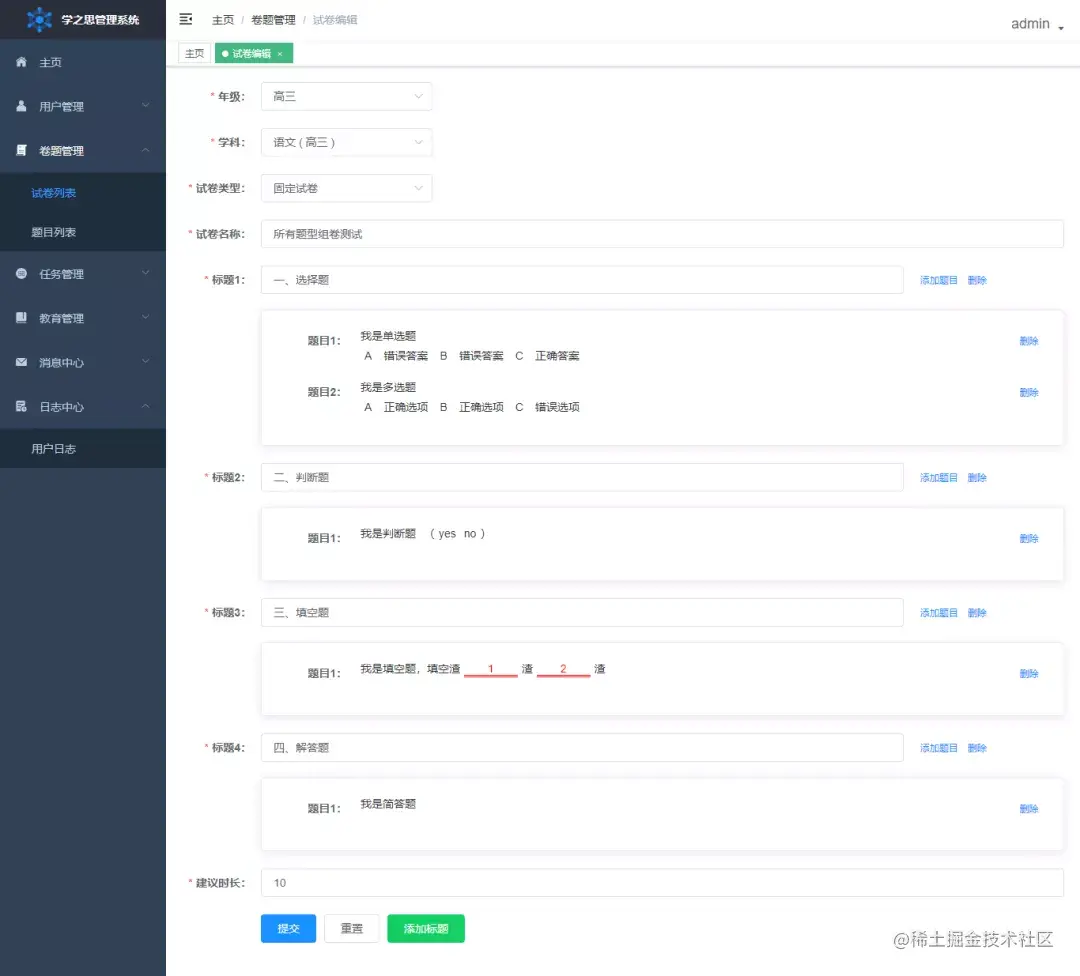Screen dimensions: 1080x976
Task: Select 题目列表 in the sidebar
Action: pyautogui.click(x=83, y=232)
